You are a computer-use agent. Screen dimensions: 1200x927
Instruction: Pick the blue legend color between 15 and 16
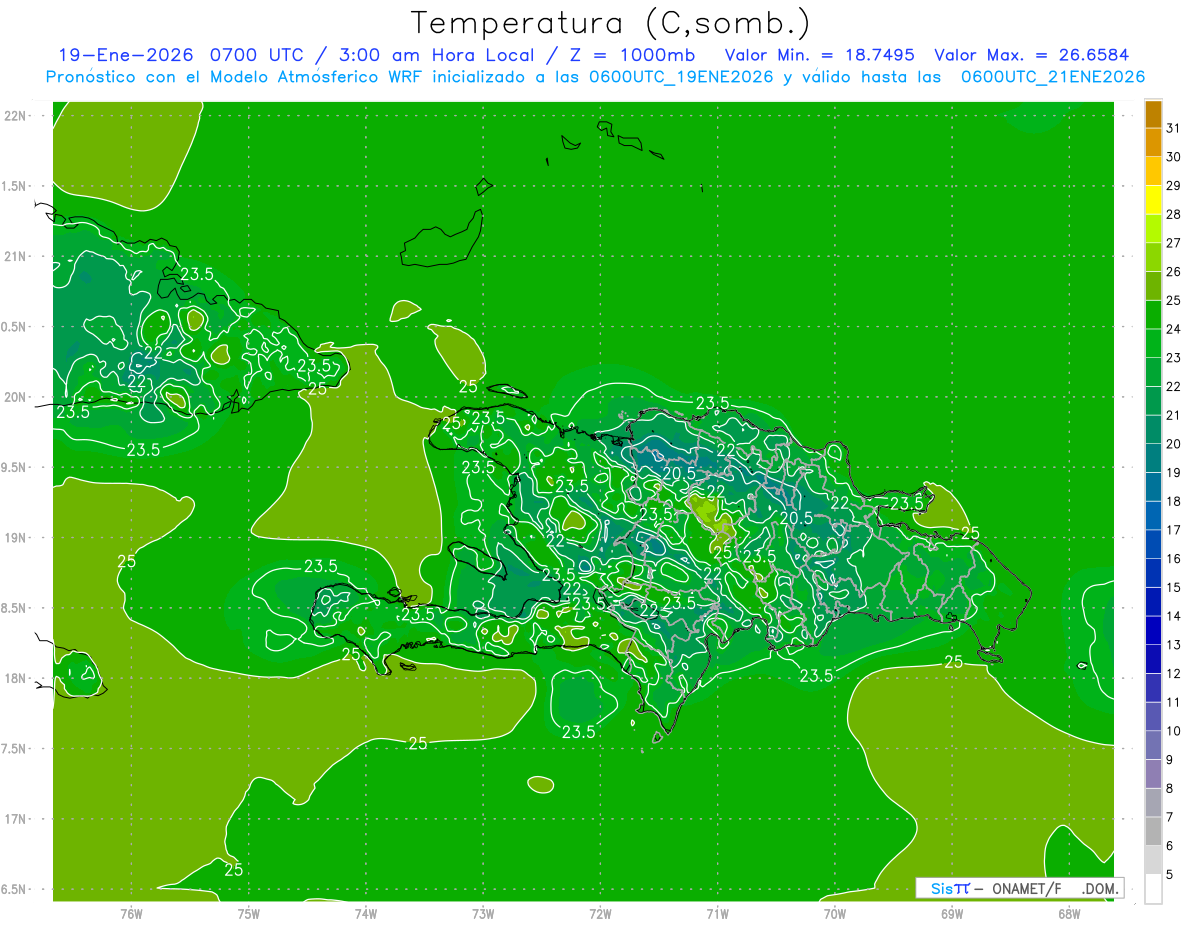(x=1153, y=573)
